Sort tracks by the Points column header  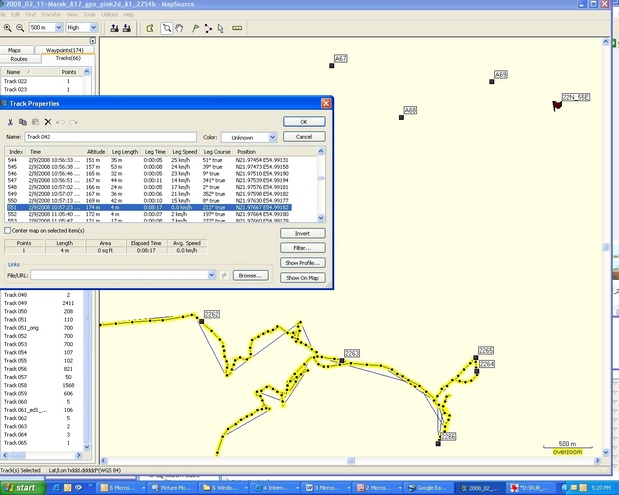coord(68,72)
